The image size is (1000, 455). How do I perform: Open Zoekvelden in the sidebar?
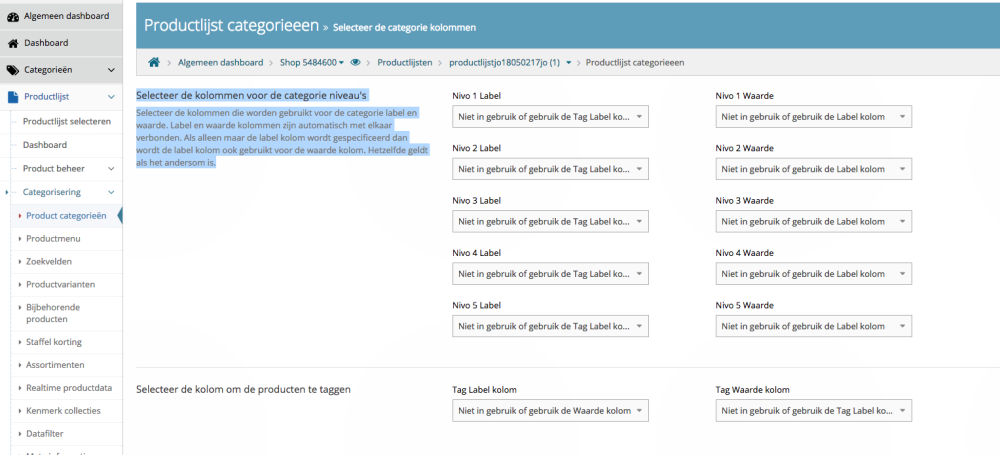[x=49, y=261]
